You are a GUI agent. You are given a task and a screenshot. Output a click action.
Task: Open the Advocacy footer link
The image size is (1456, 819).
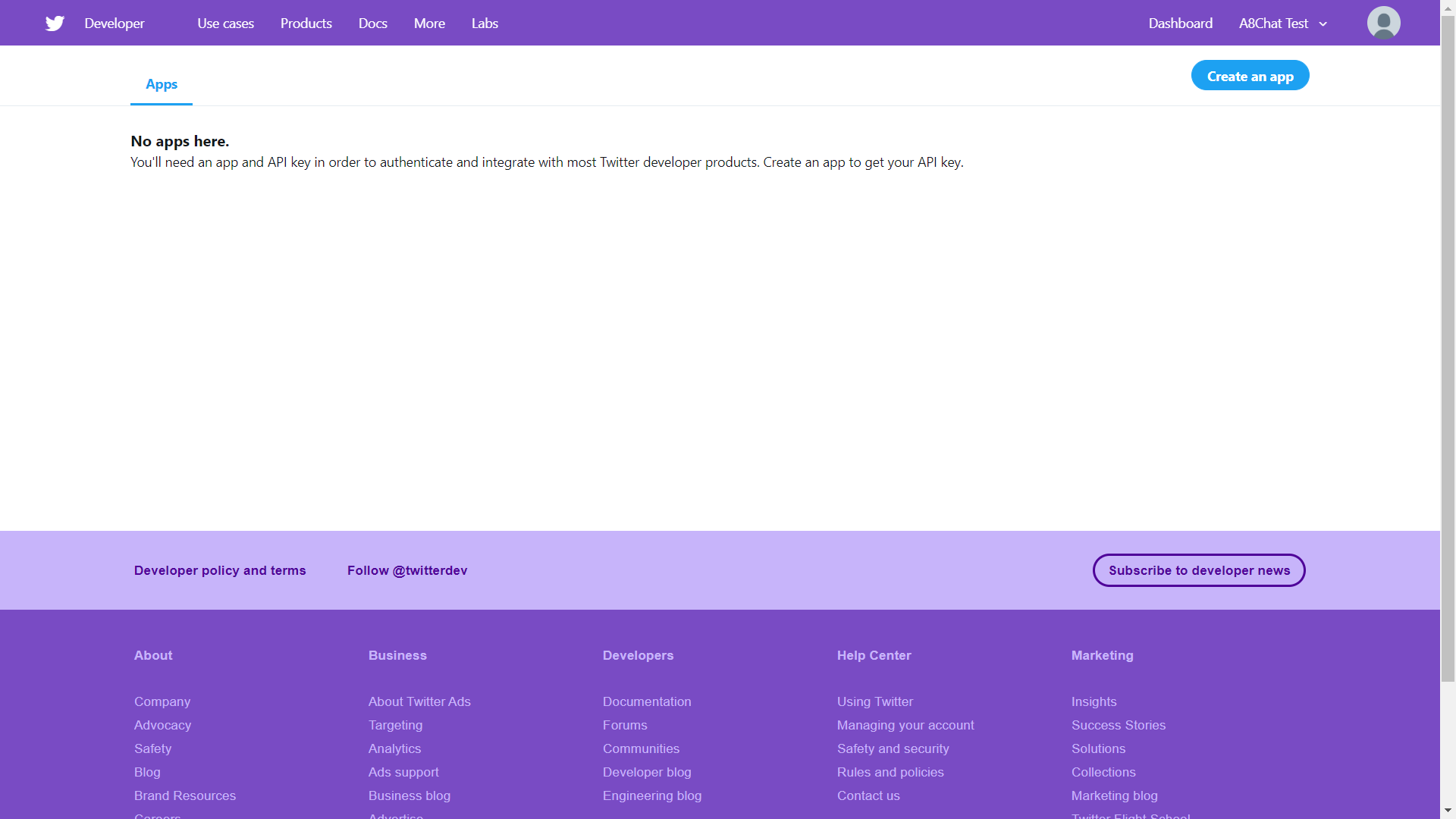162,725
